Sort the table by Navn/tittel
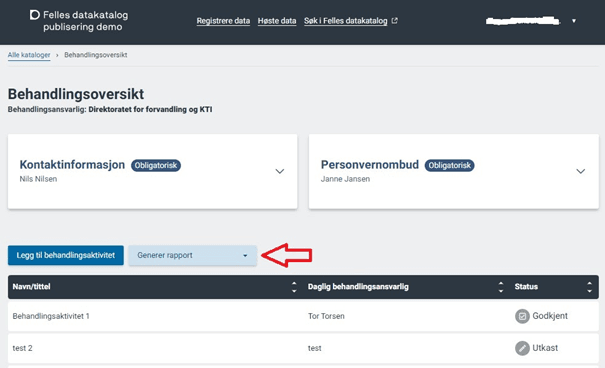 (294, 287)
